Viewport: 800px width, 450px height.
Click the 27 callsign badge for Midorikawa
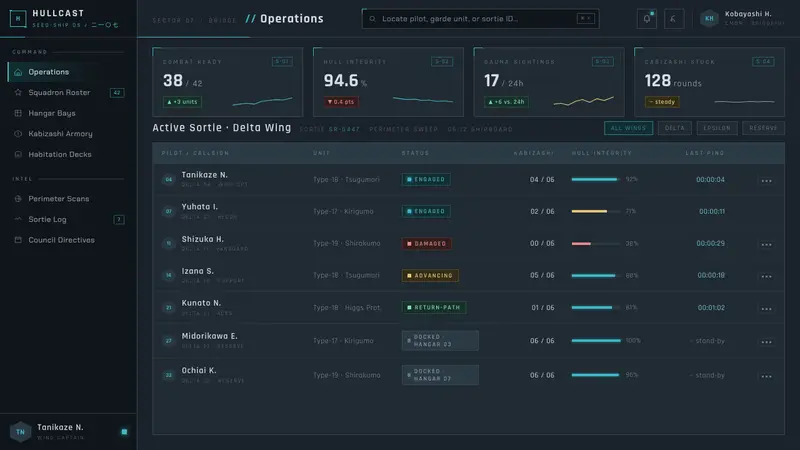pyautogui.click(x=169, y=340)
